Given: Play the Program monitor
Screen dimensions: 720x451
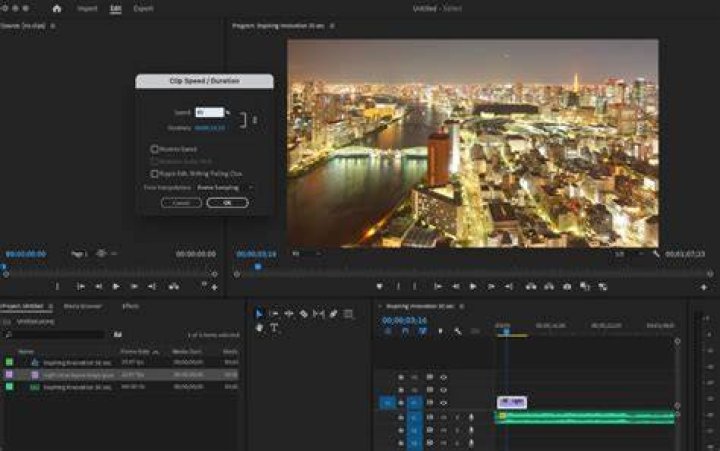Looking at the screenshot, I should coord(473,287).
